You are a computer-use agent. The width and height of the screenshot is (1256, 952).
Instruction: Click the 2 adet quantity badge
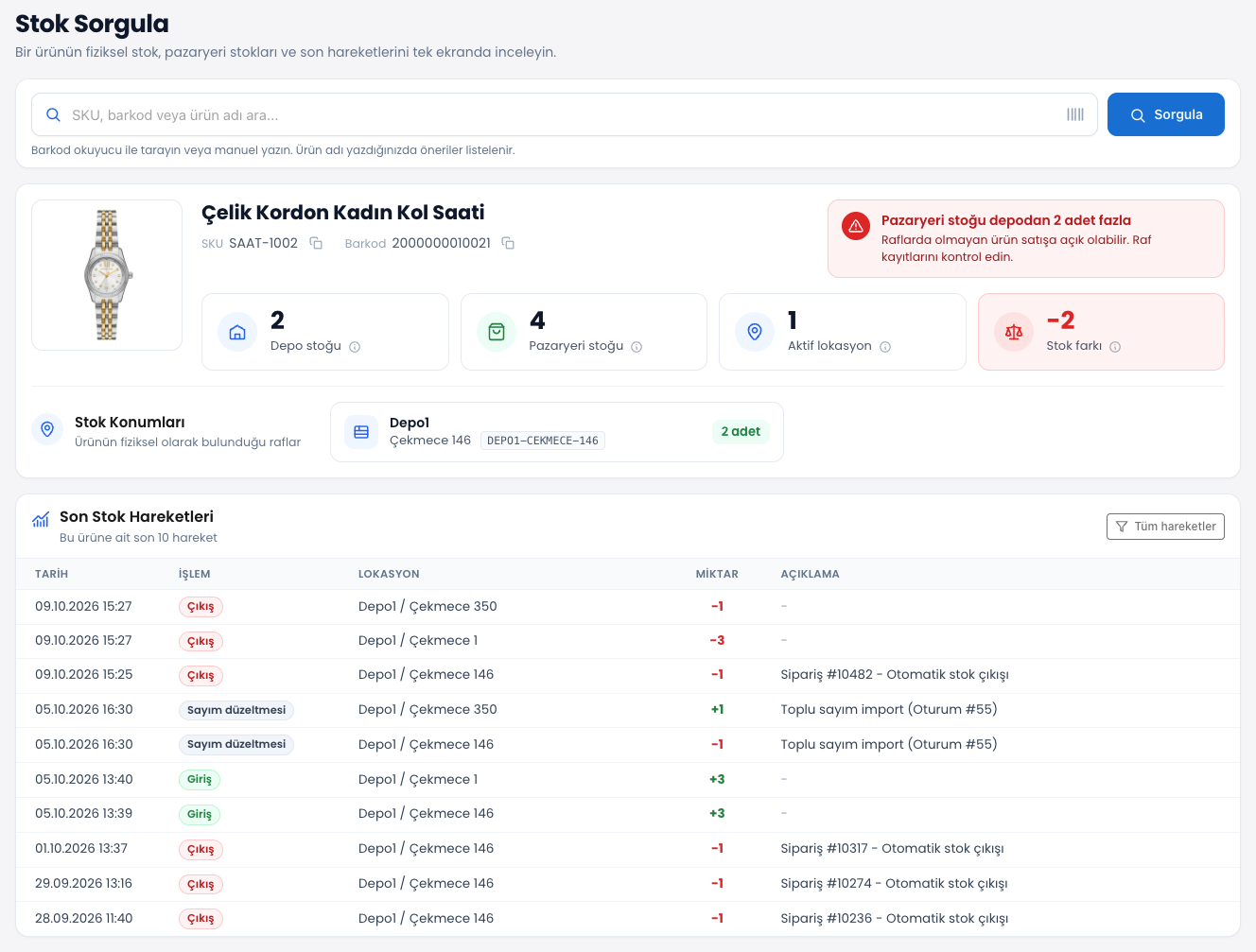click(741, 431)
